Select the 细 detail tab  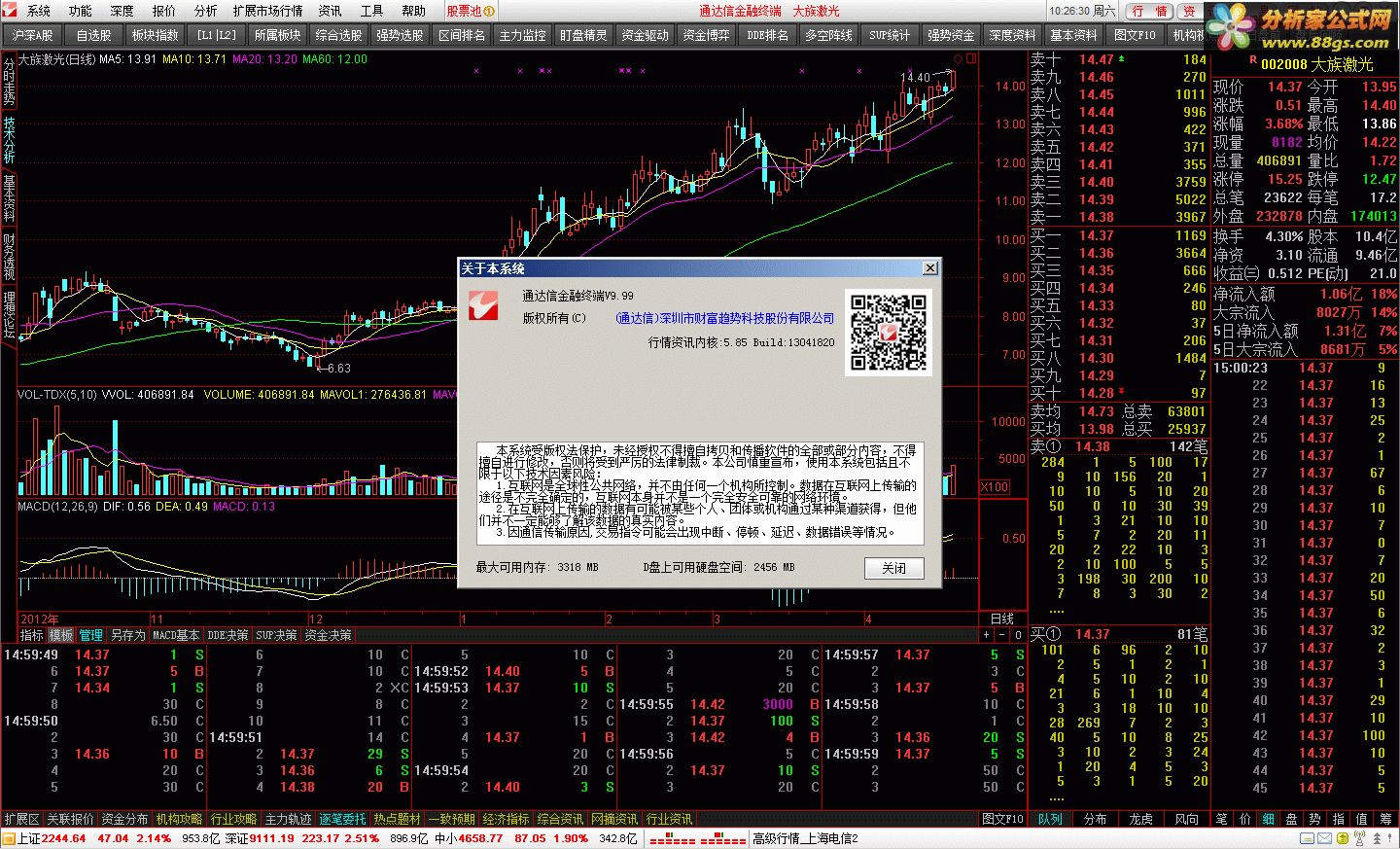coord(1269,819)
